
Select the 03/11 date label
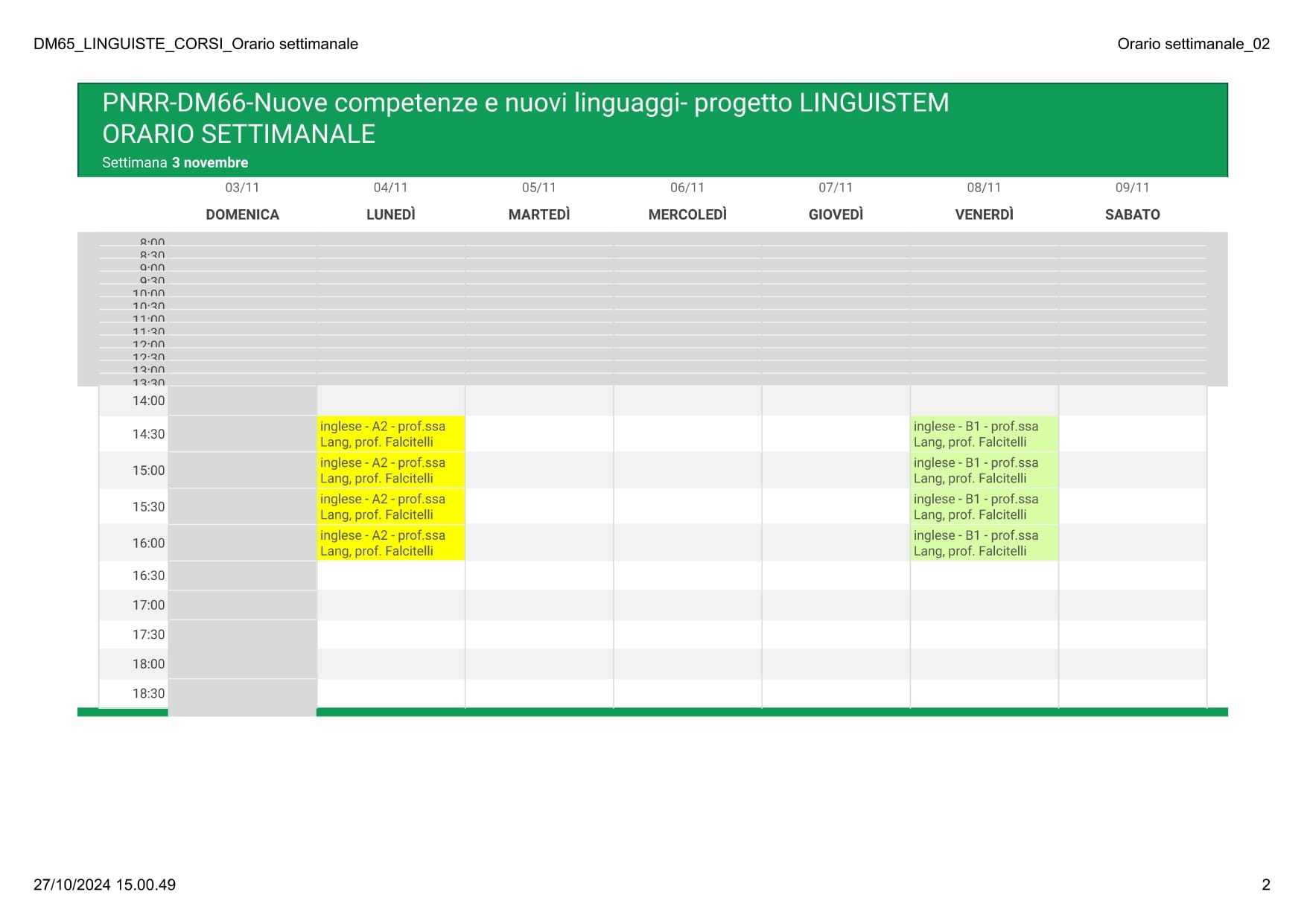tap(242, 188)
